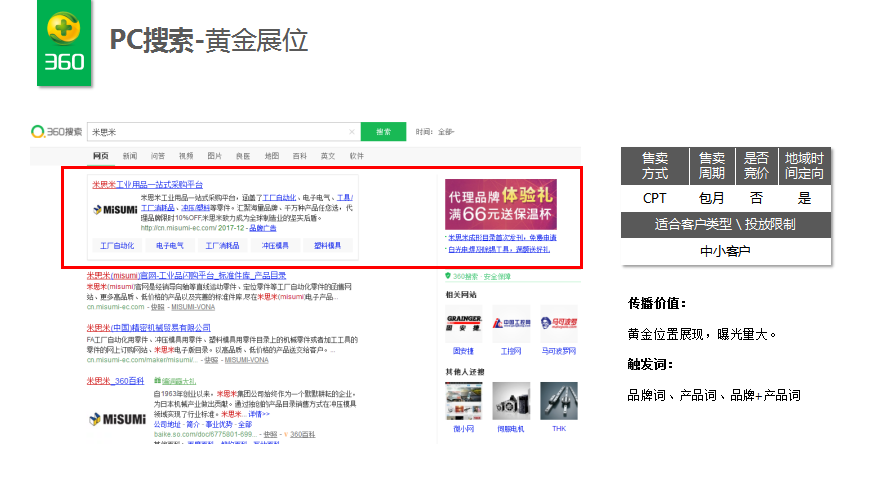This screenshot has width=873, height=491.
Task: Click the MISUMI-VONA link under the first result
Action: click(x=193, y=307)
